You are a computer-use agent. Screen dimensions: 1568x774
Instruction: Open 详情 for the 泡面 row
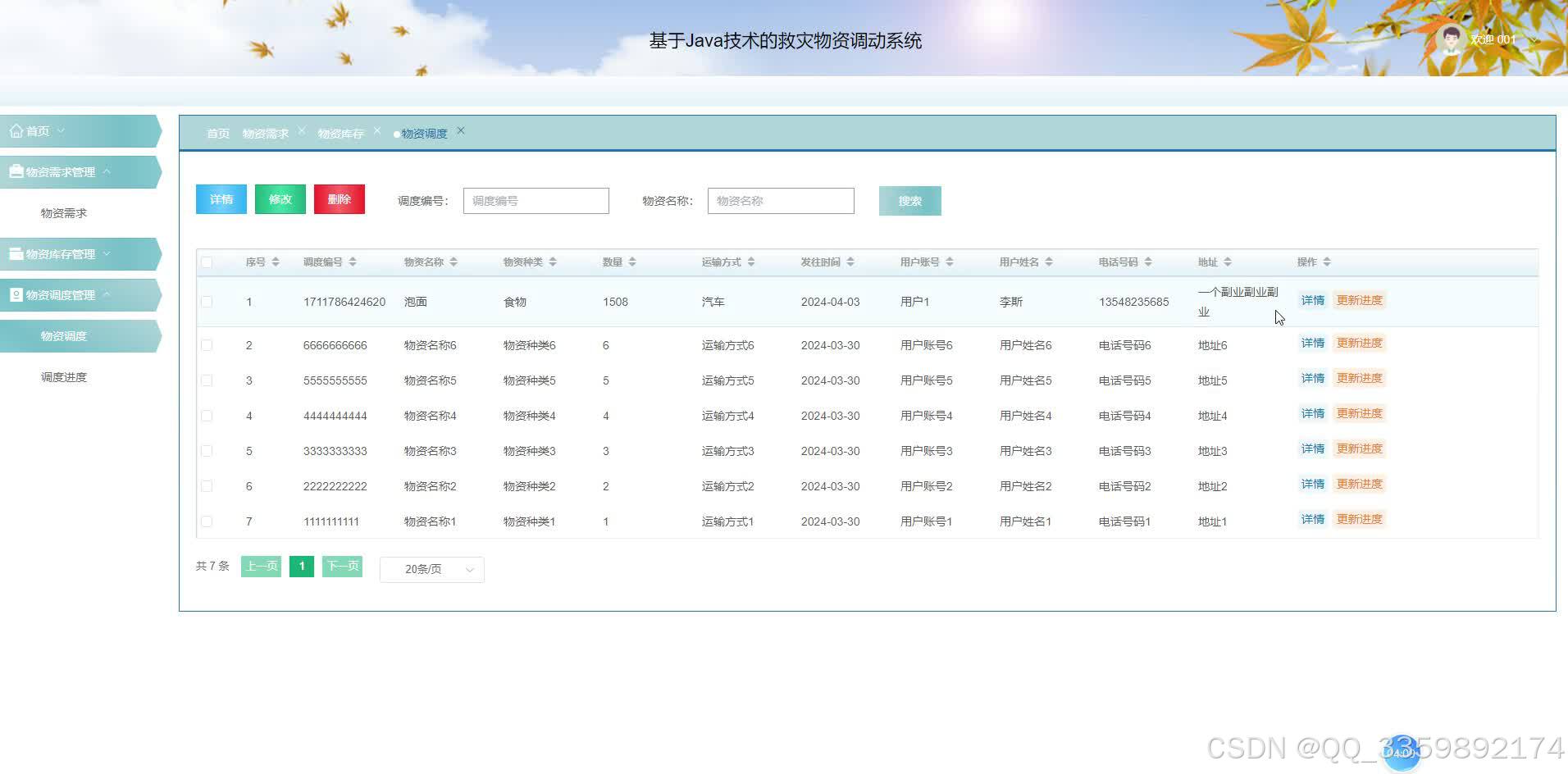tap(1313, 301)
